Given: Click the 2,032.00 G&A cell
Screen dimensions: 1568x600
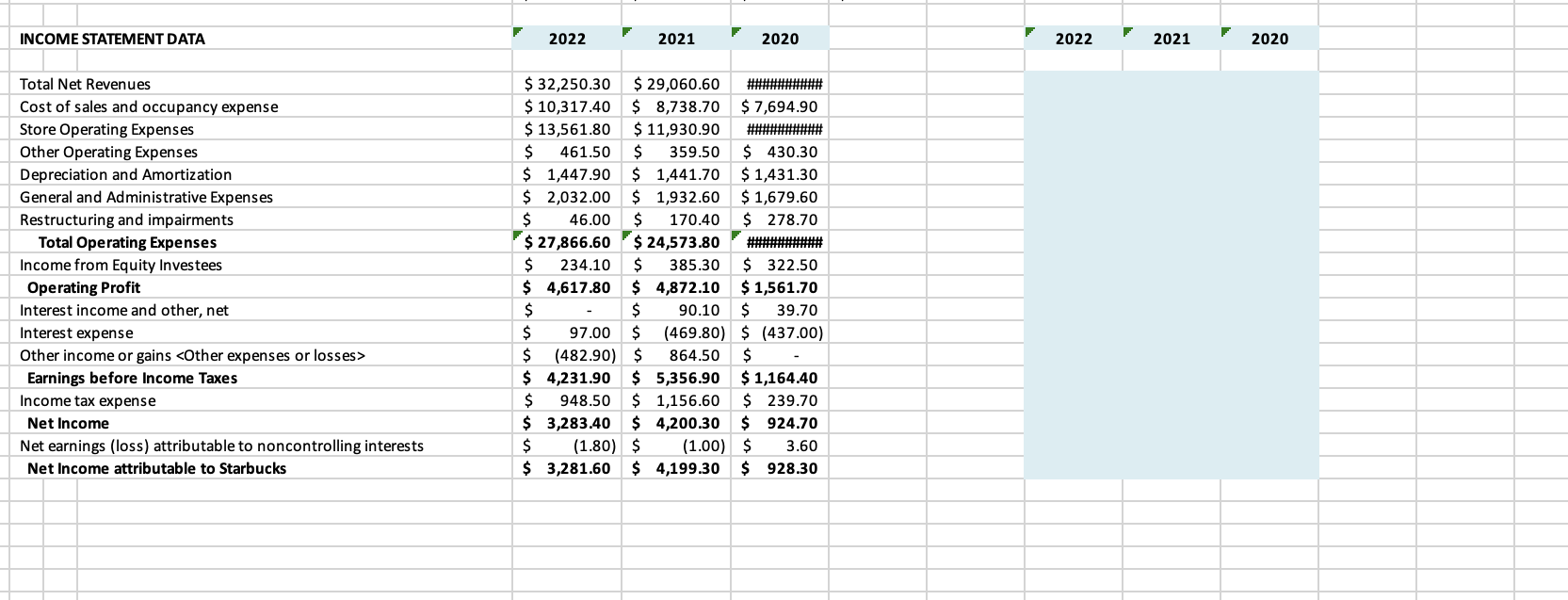Looking at the screenshot, I should tap(567, 197).
